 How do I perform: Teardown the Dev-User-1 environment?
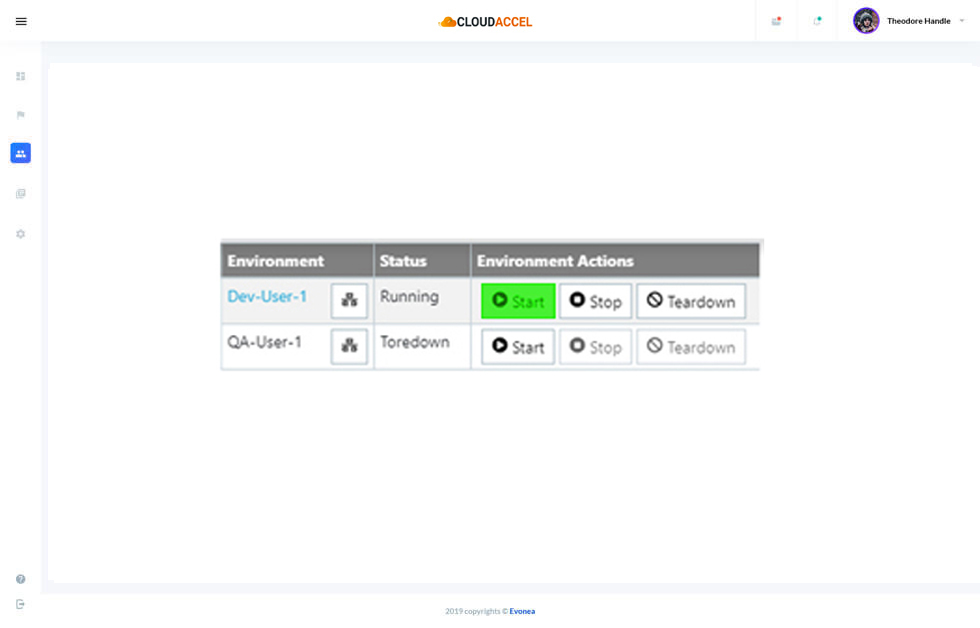click(x=691, y=301)
